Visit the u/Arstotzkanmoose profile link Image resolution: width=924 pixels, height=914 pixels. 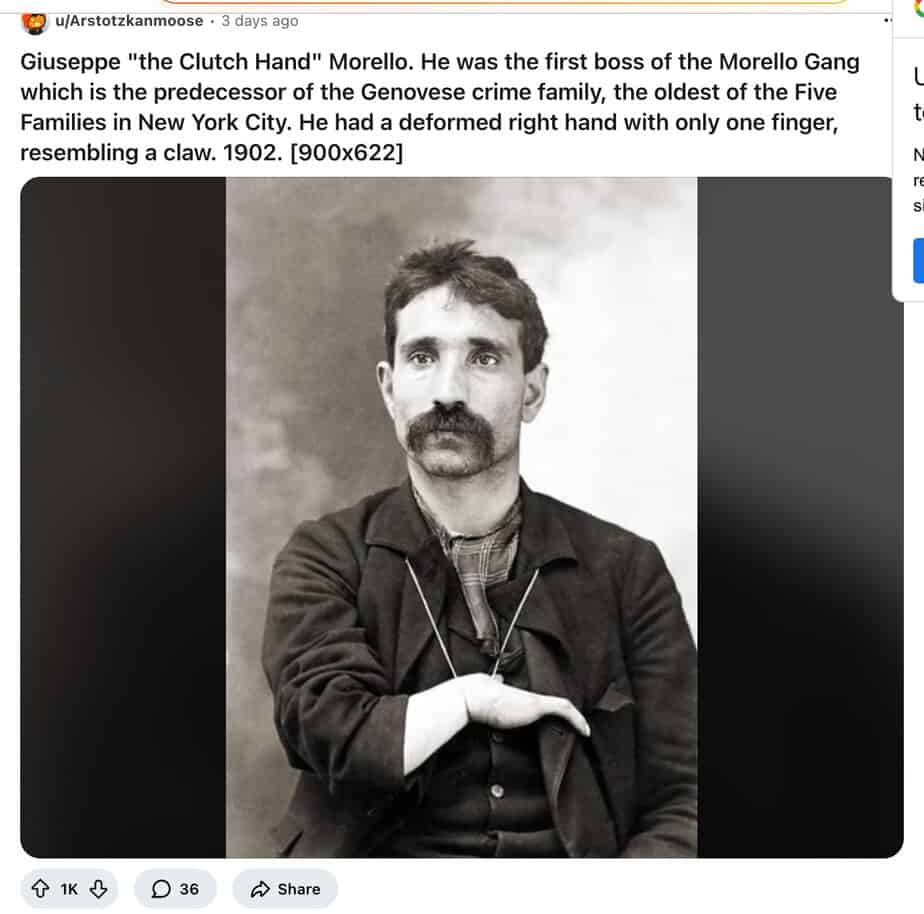(129, 21)
